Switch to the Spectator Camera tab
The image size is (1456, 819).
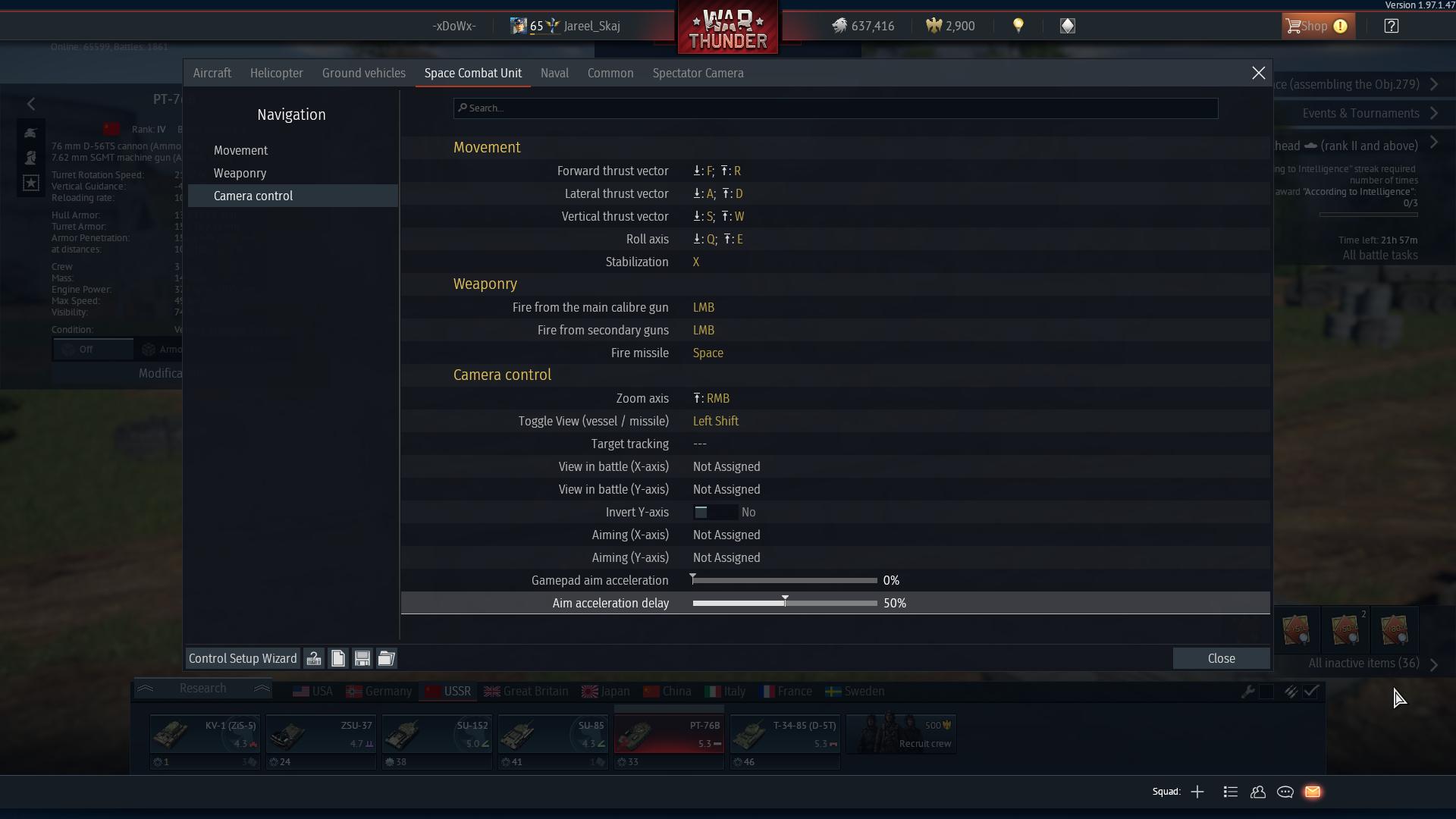tap(698, 74)
